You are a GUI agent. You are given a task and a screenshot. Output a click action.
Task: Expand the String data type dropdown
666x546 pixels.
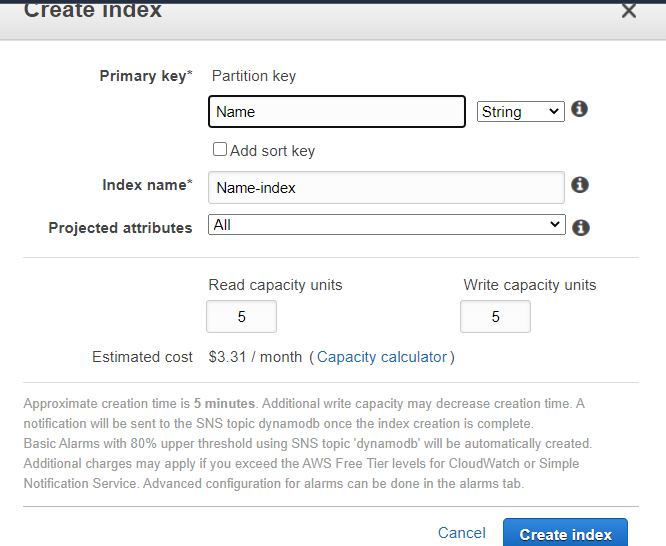pyautogui.click(x=521, y=112)
